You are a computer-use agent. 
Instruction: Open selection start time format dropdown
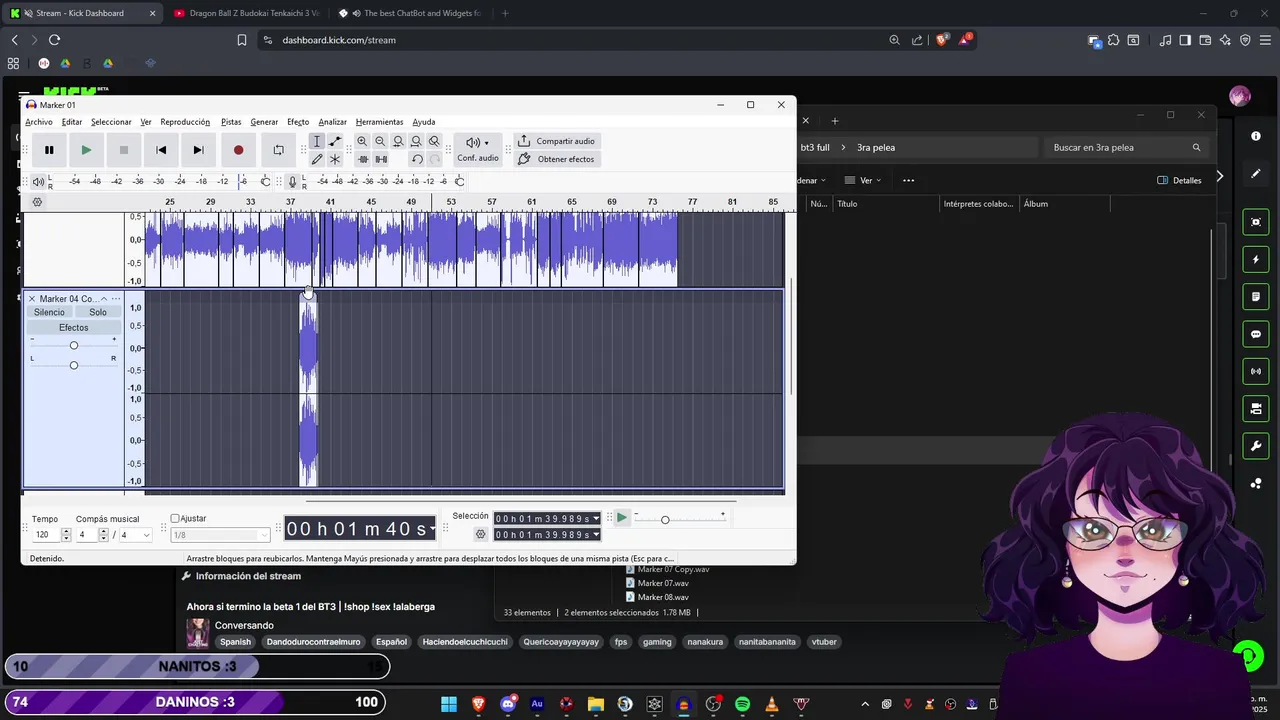coord(596,518)
